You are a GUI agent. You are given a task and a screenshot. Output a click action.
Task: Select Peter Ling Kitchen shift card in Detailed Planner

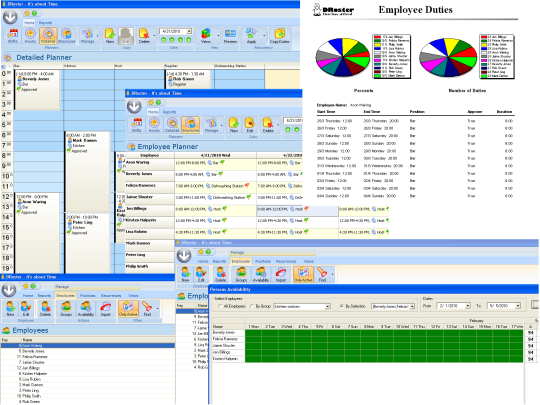pyautogui.click(x=87, y=243)
